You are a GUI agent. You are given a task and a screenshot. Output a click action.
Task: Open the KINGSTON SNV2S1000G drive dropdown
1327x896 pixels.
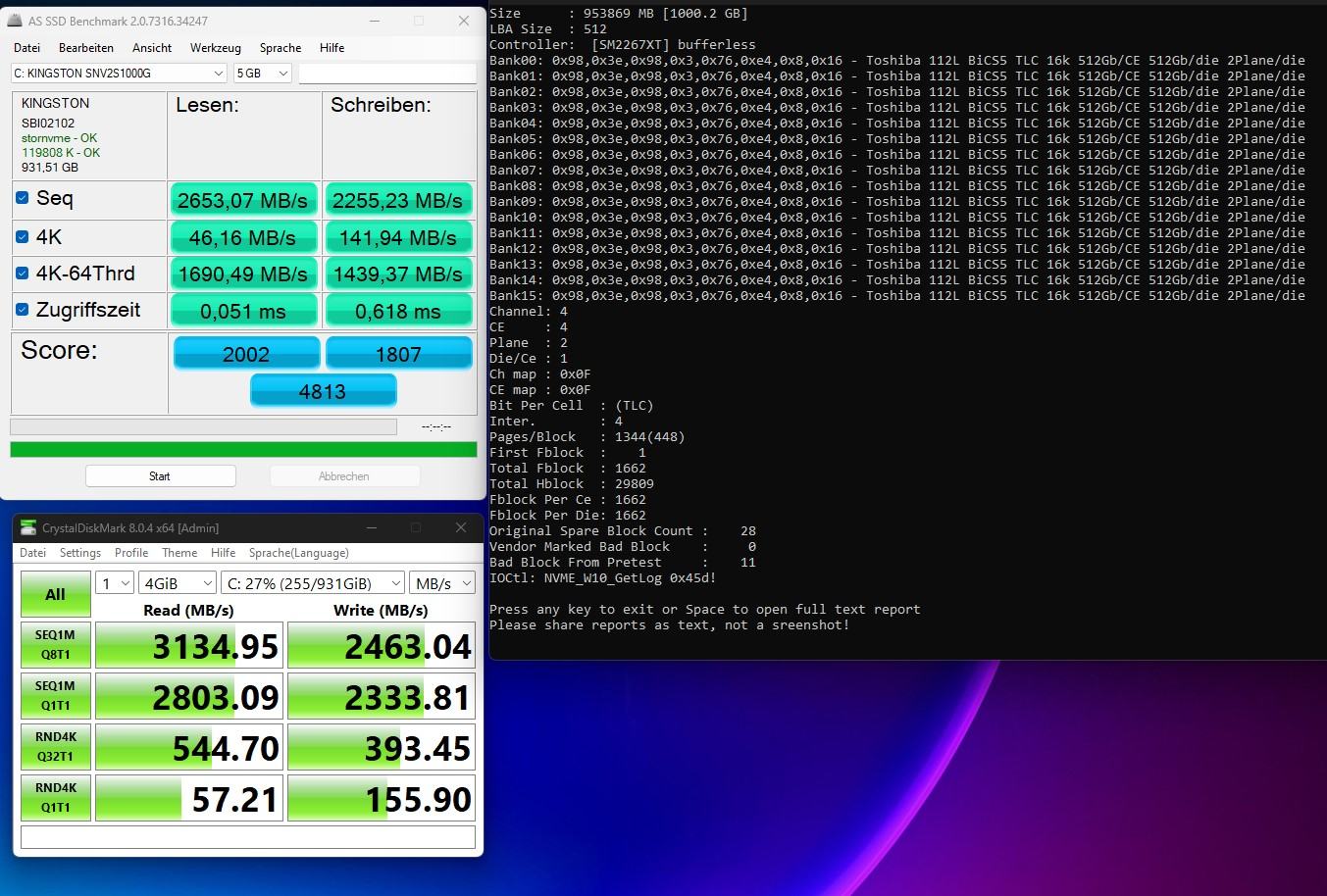pyautogui.click(x=119, y=74)
